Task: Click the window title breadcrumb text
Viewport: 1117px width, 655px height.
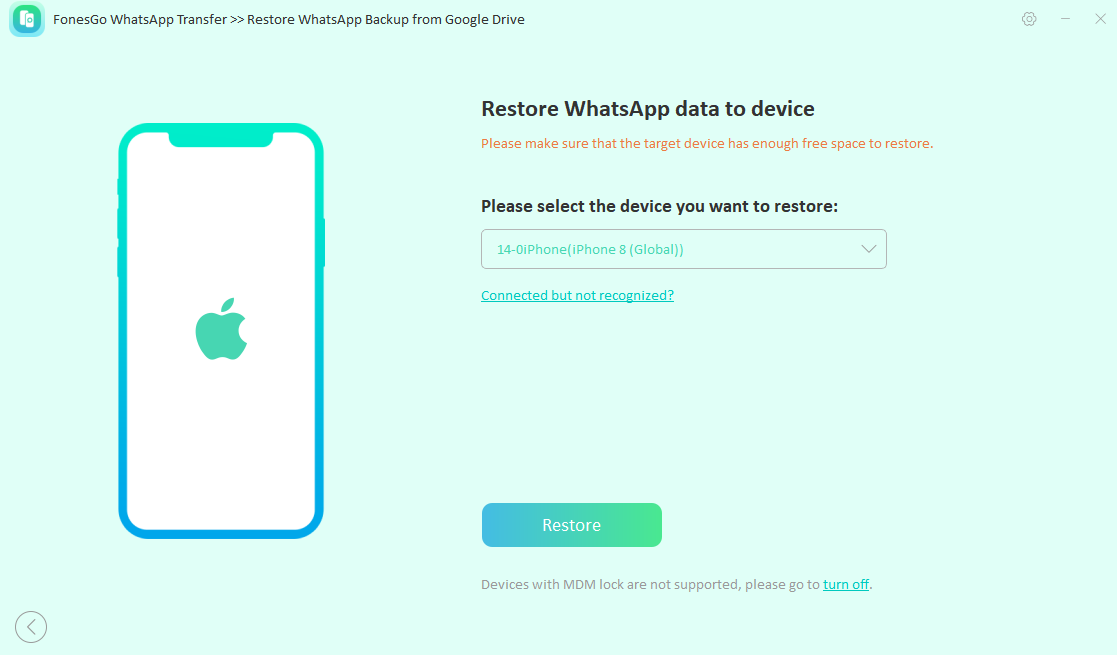Action: [289, 19]
